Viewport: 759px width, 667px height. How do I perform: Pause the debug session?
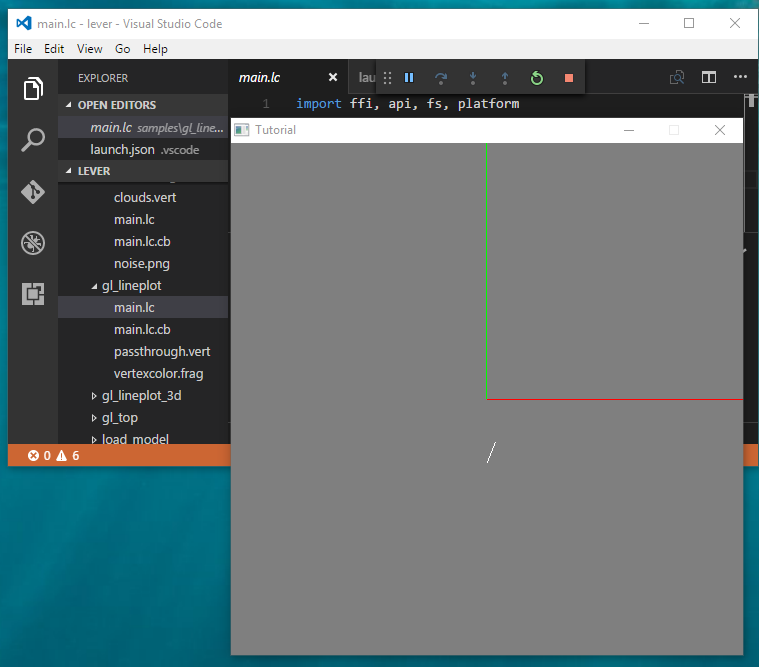coord(409,78)
